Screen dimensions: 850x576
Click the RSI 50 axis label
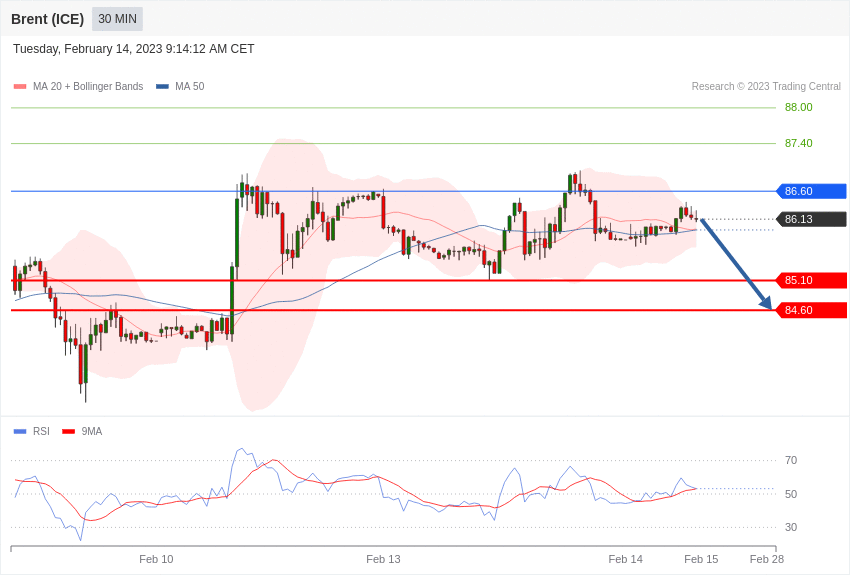791,494
